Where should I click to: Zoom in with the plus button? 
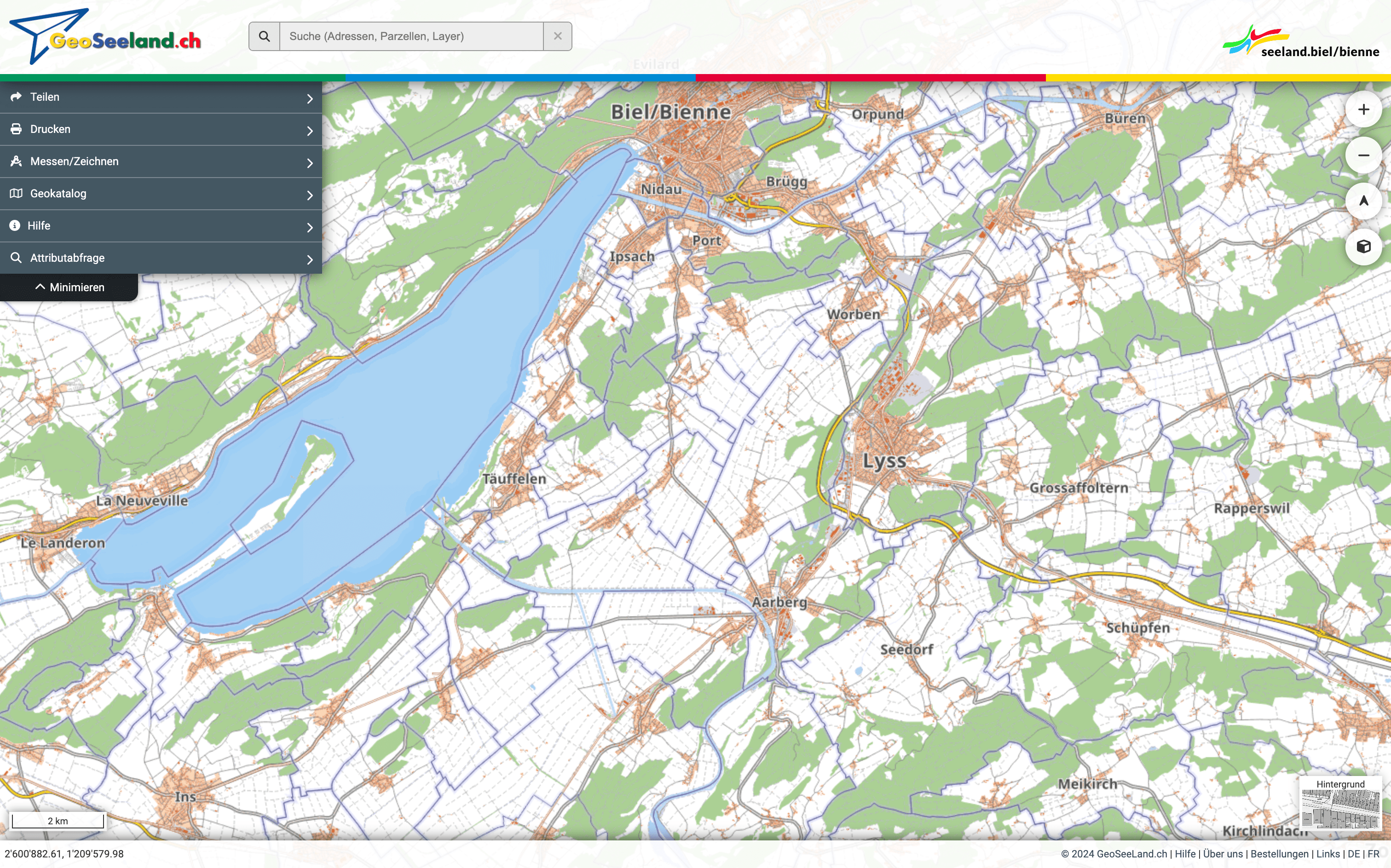tap(1363, 109)
